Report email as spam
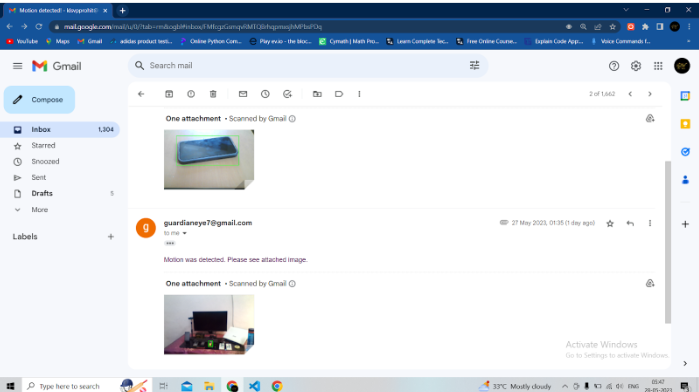Image resolution: width=699 pixels, height=392 pixels. (191, 94)
